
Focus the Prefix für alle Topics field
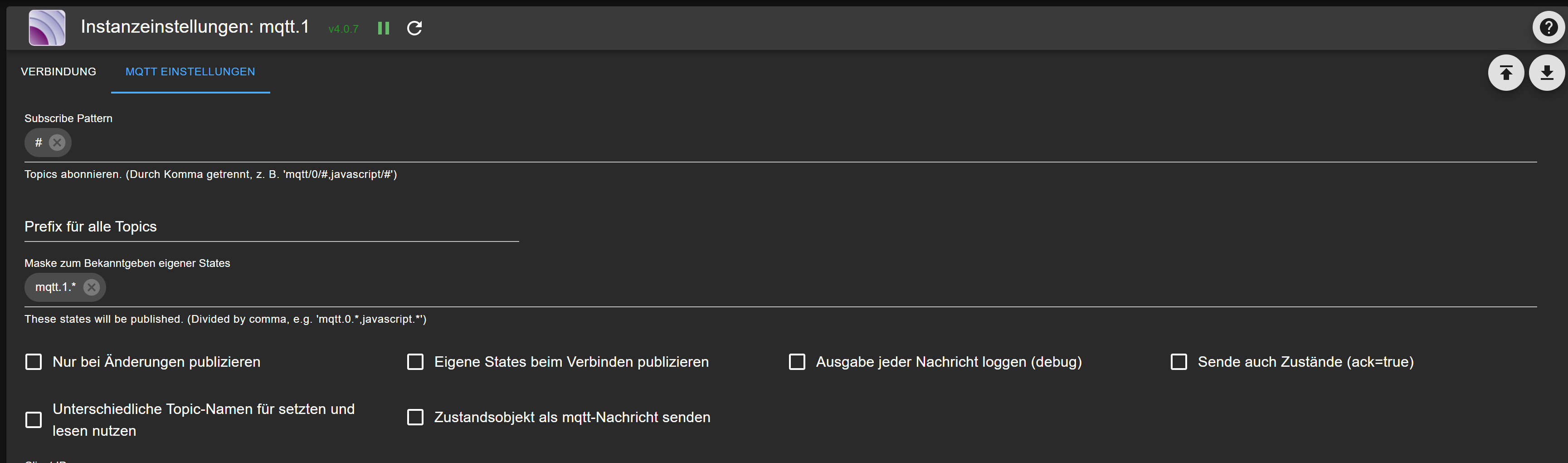click(272, 227)
